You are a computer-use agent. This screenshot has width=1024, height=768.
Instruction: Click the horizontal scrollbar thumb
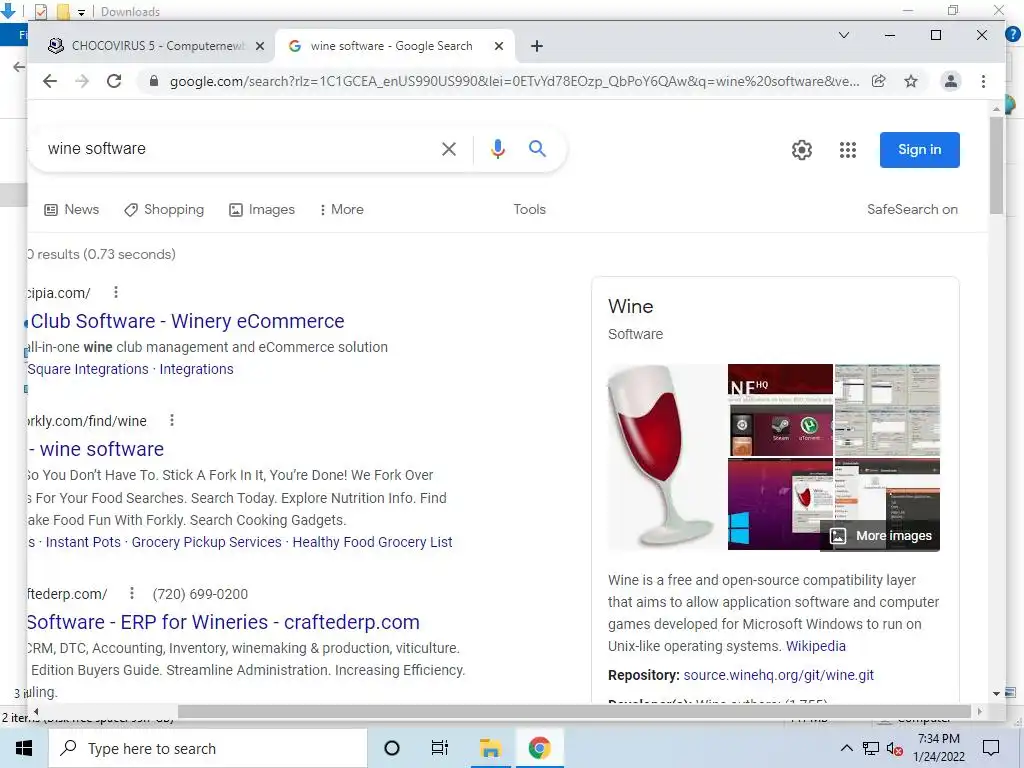tap(575, 711)
